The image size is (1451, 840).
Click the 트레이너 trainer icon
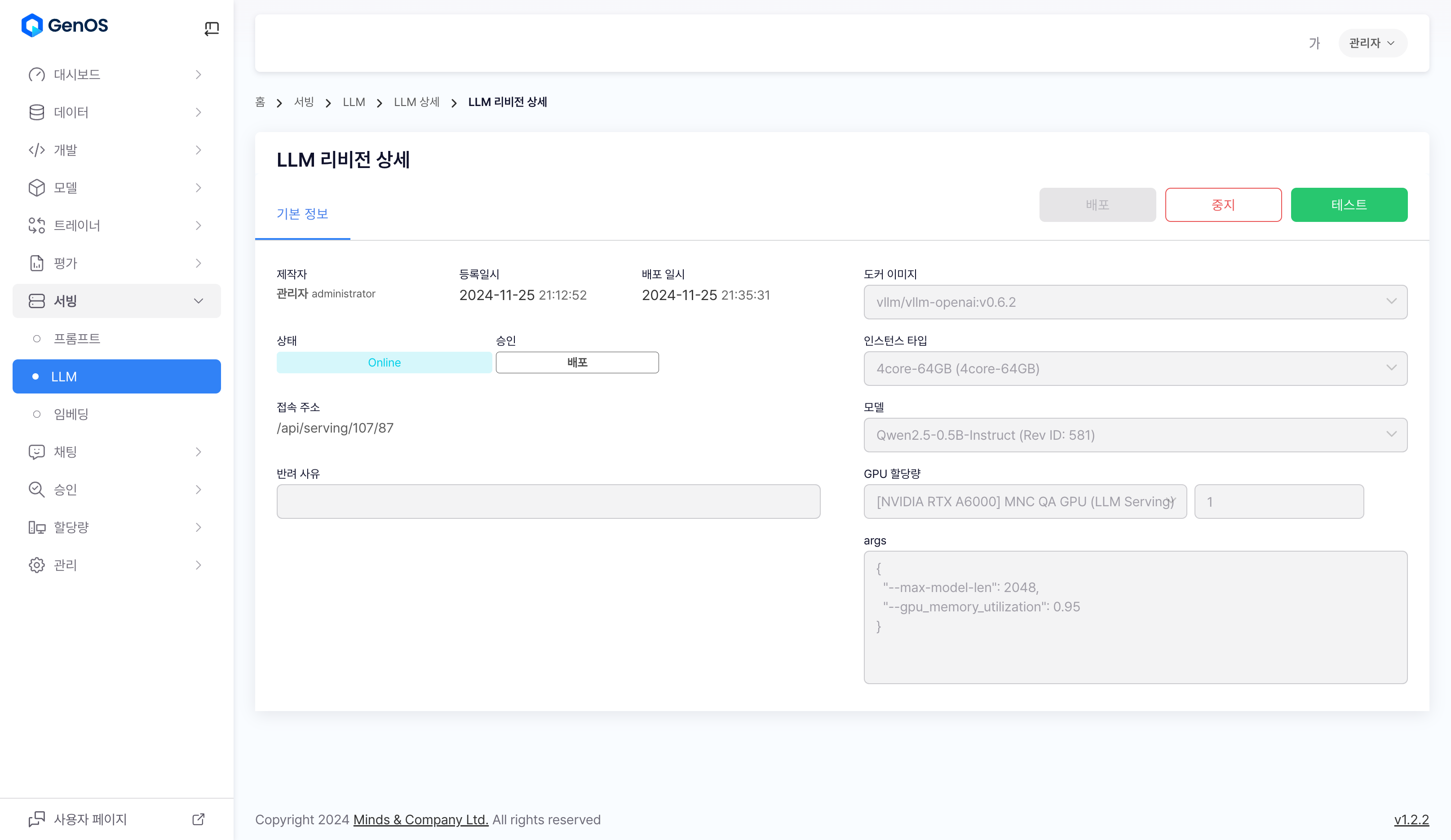pos(36,225)
